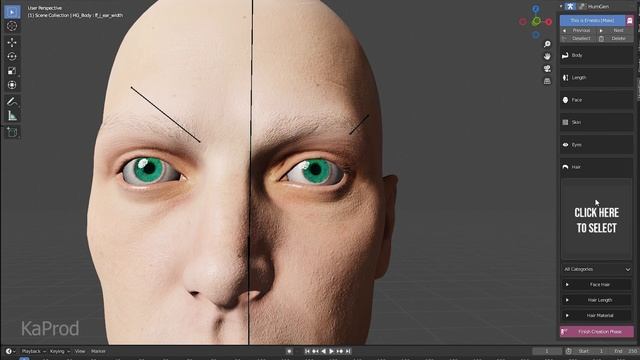Click the End frame field
640x360 pixels.
(624, 351)
